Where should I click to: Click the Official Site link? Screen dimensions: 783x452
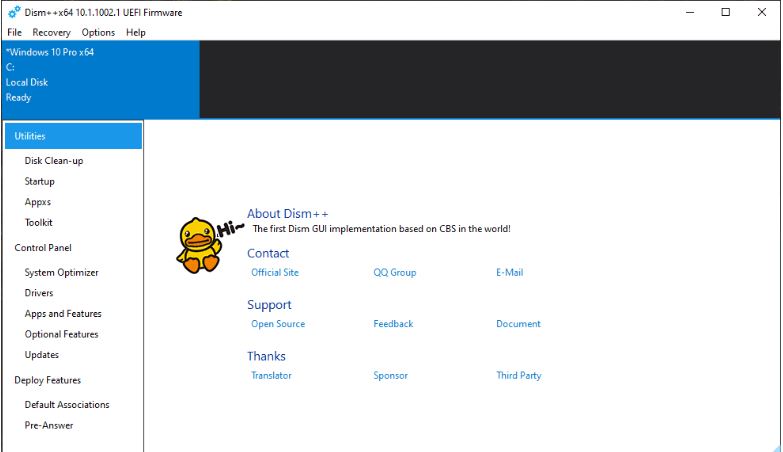tap(275, 273)
